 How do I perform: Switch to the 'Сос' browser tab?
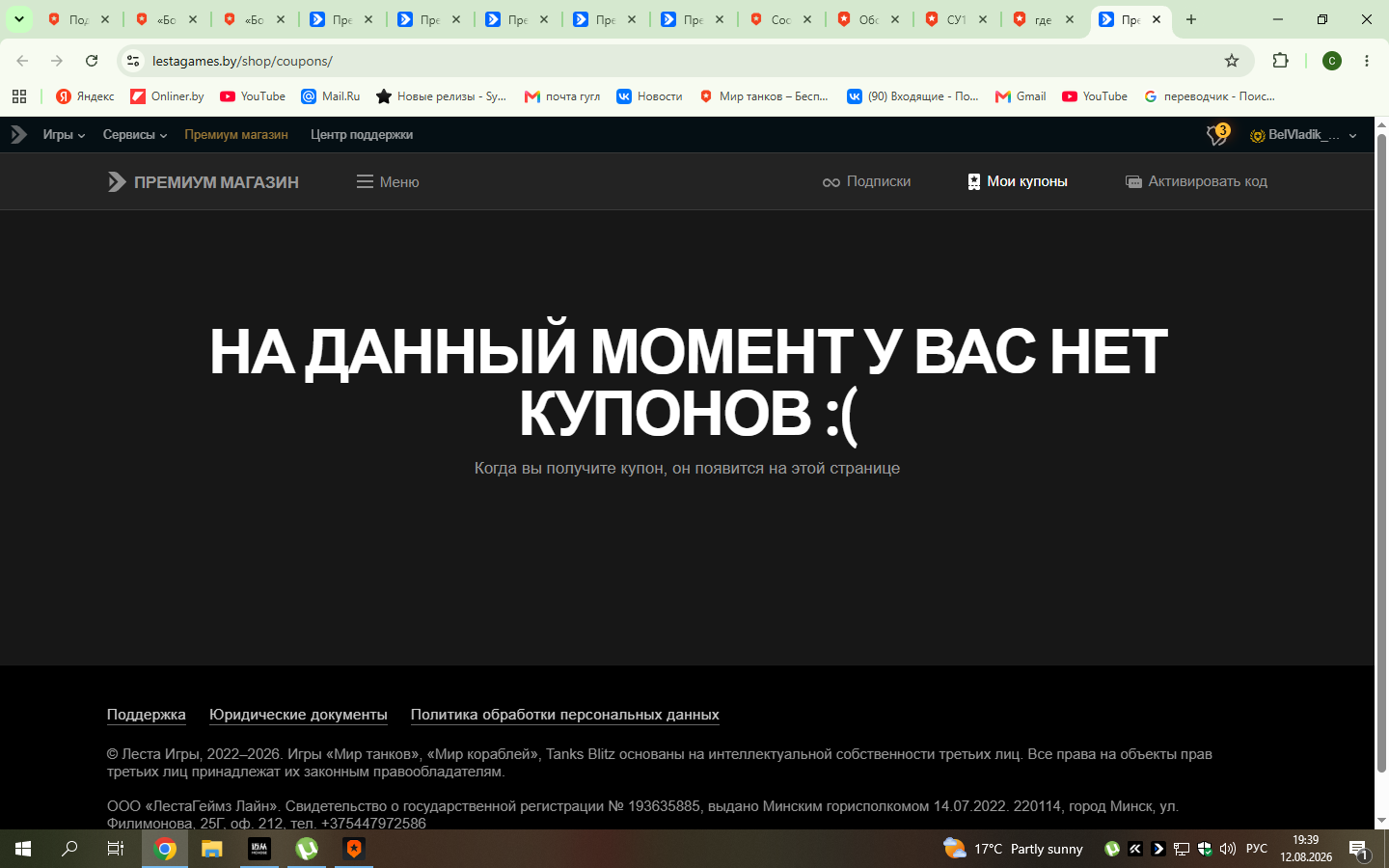[780, 19]
